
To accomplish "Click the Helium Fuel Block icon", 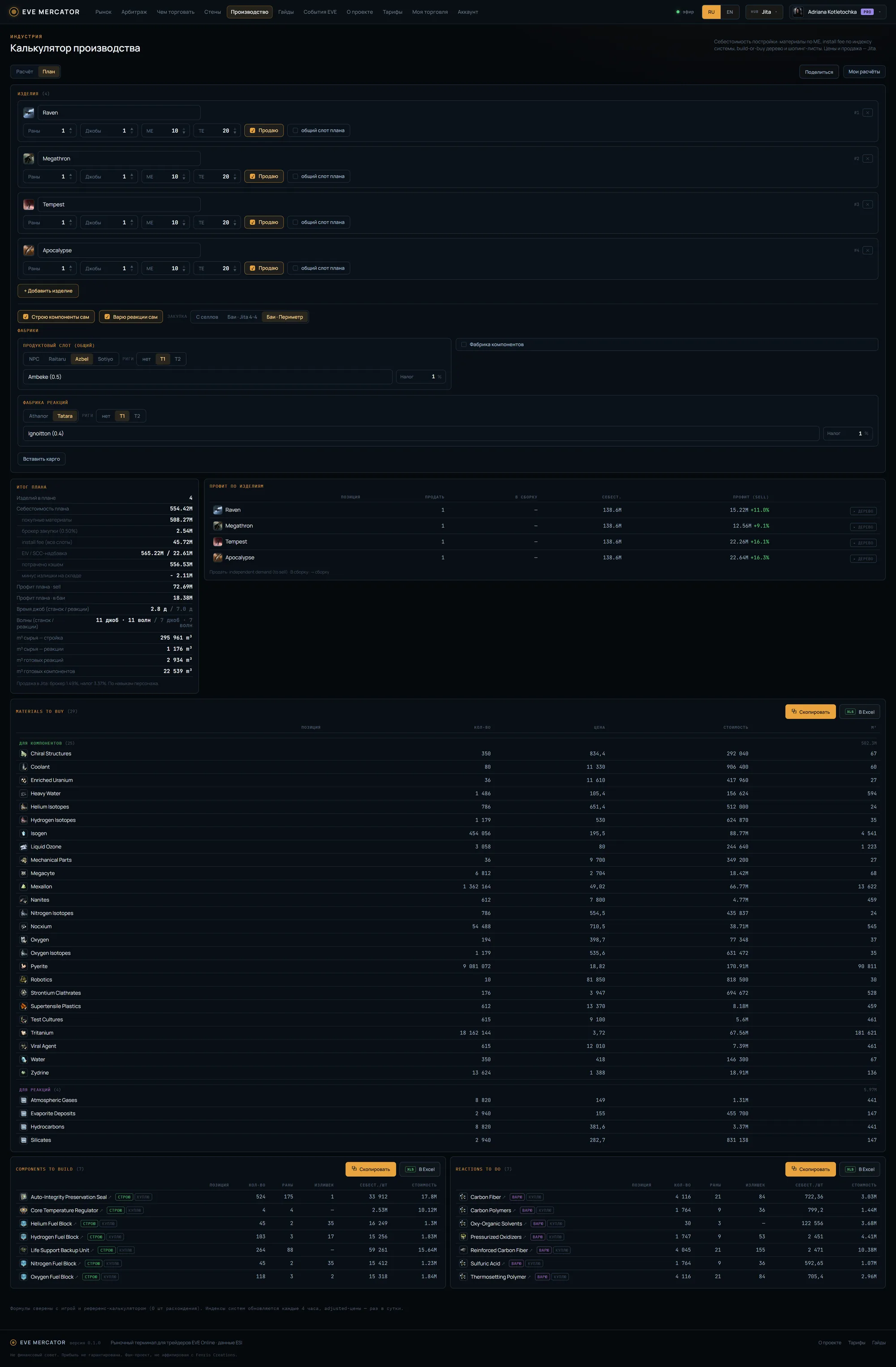I will click(x=24, y=1224).
